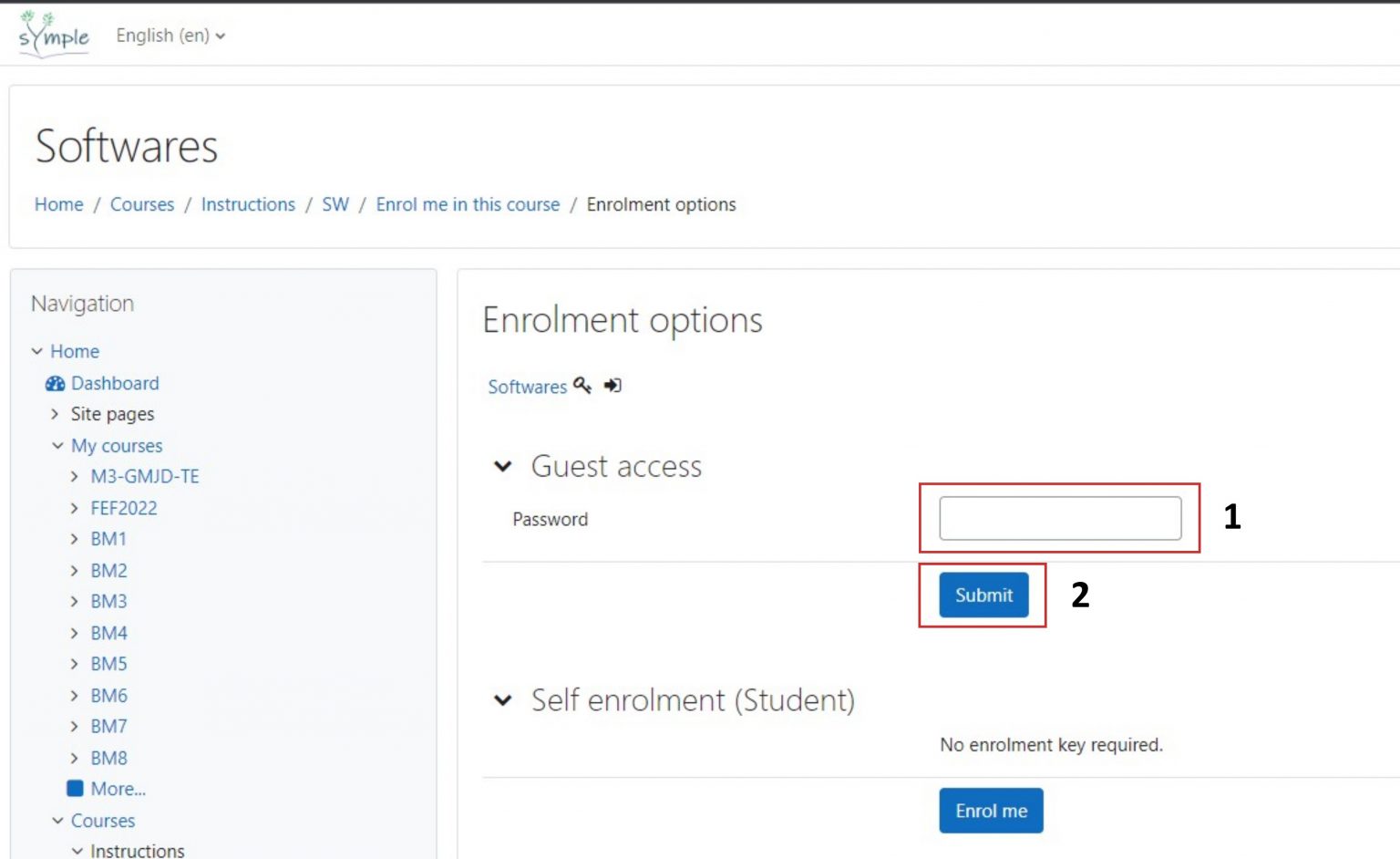
Task: Expand the BM7 course chevron
Action: pos(75,727)
